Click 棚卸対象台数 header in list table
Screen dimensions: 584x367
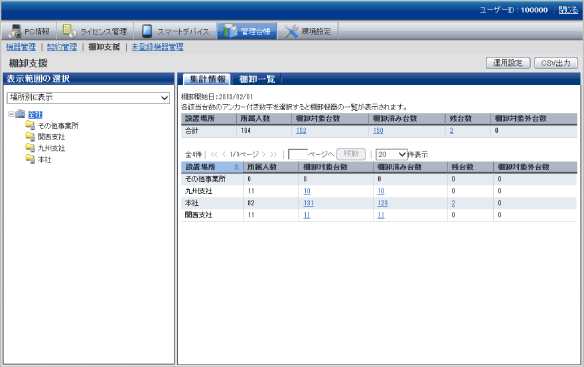coord(336,167)
